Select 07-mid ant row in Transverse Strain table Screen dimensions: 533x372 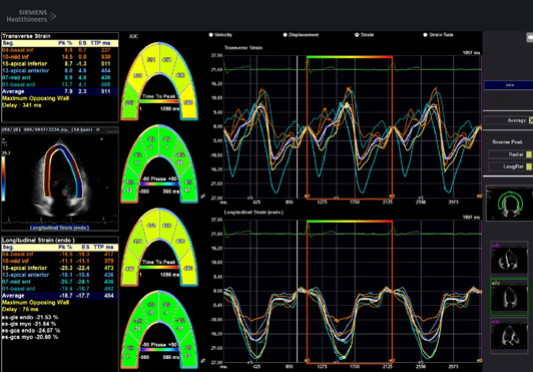[x=60, y=78]
